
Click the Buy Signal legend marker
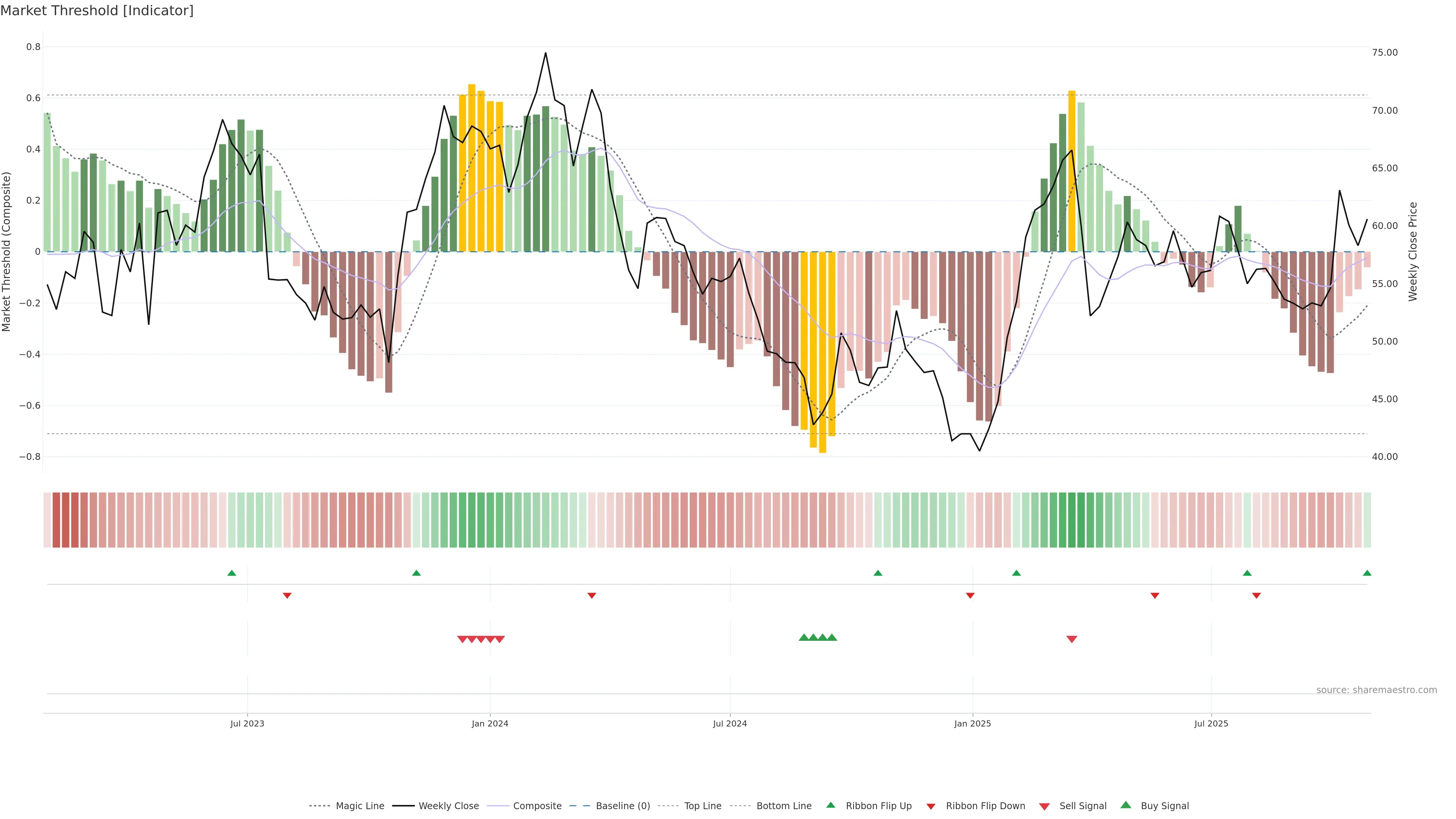(x=1125, y=805)
